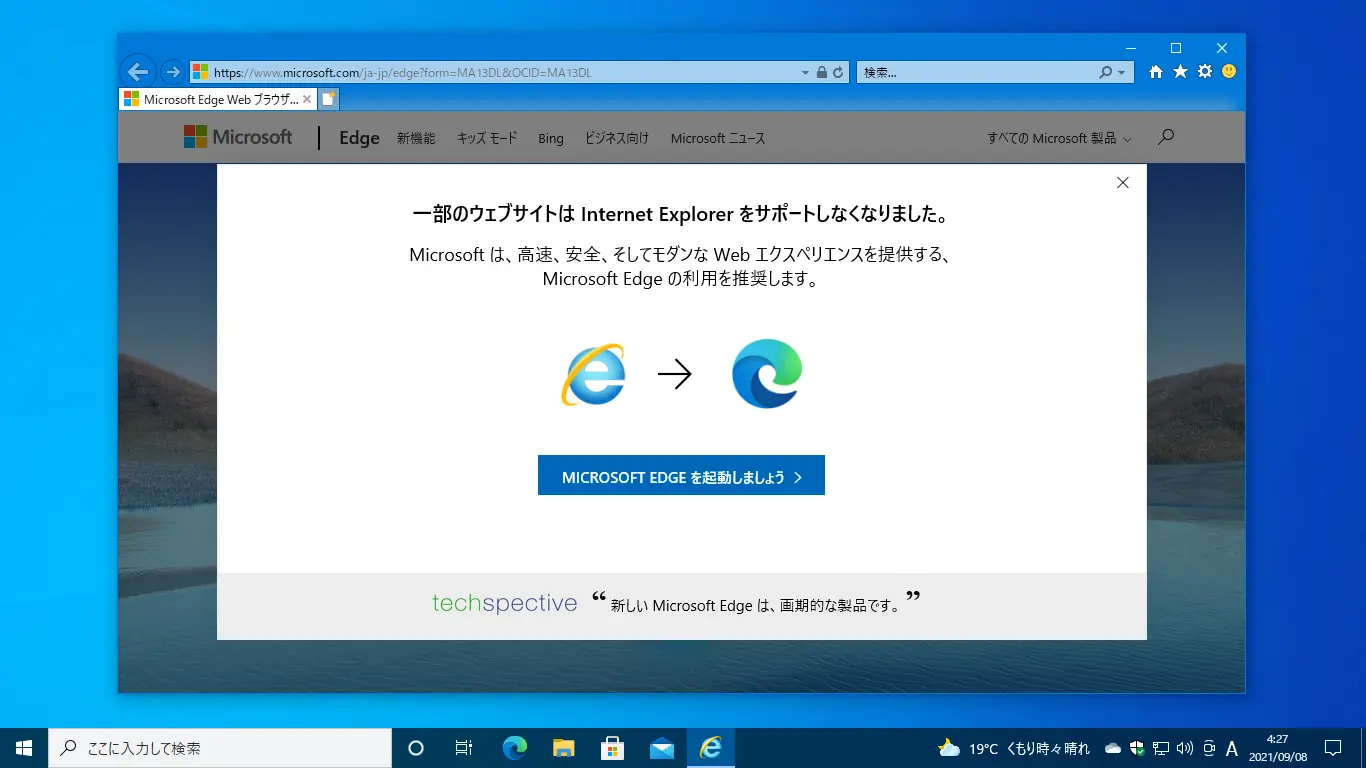Open the address bar history dropdown arrow
1366x768 pixels.
coord(806,73)
